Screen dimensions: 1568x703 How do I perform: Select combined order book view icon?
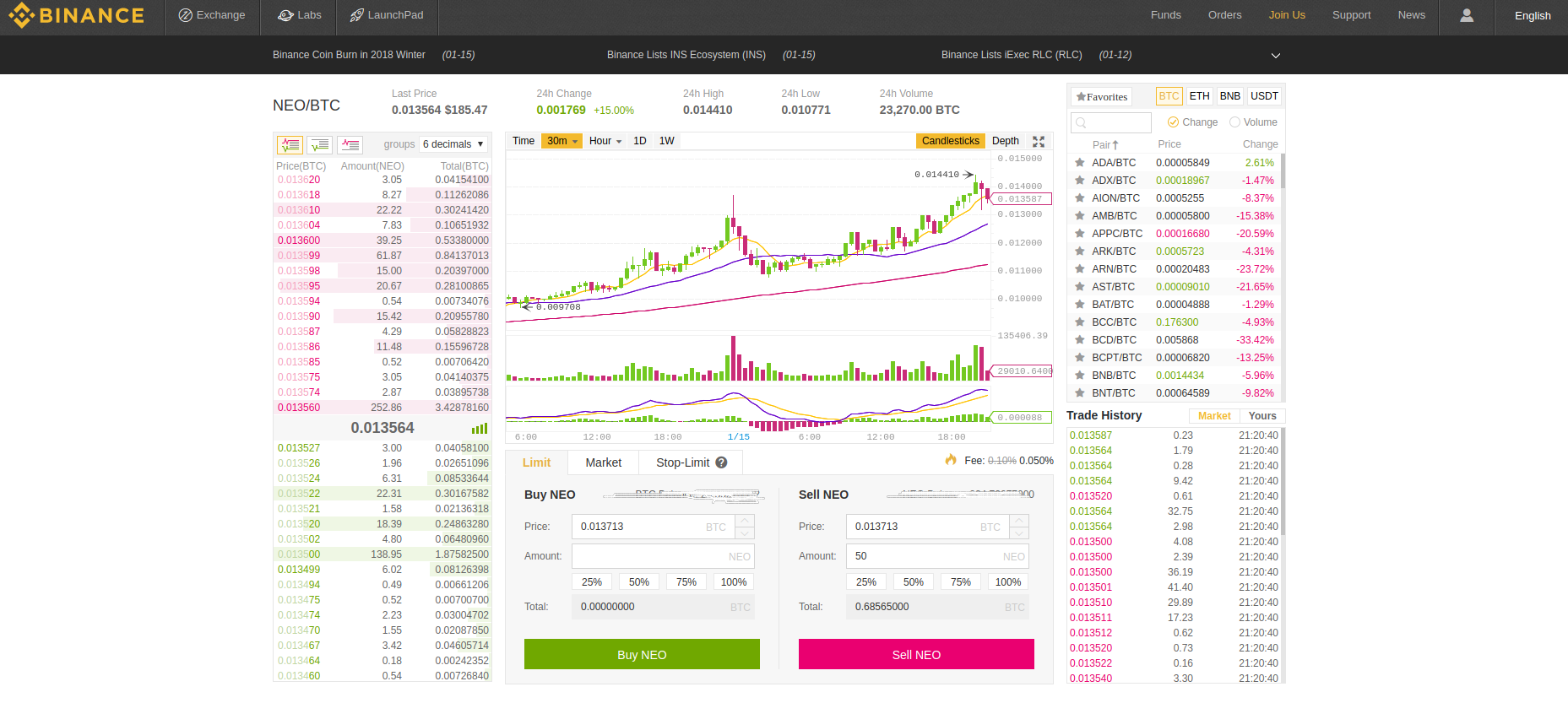point(290,144)
